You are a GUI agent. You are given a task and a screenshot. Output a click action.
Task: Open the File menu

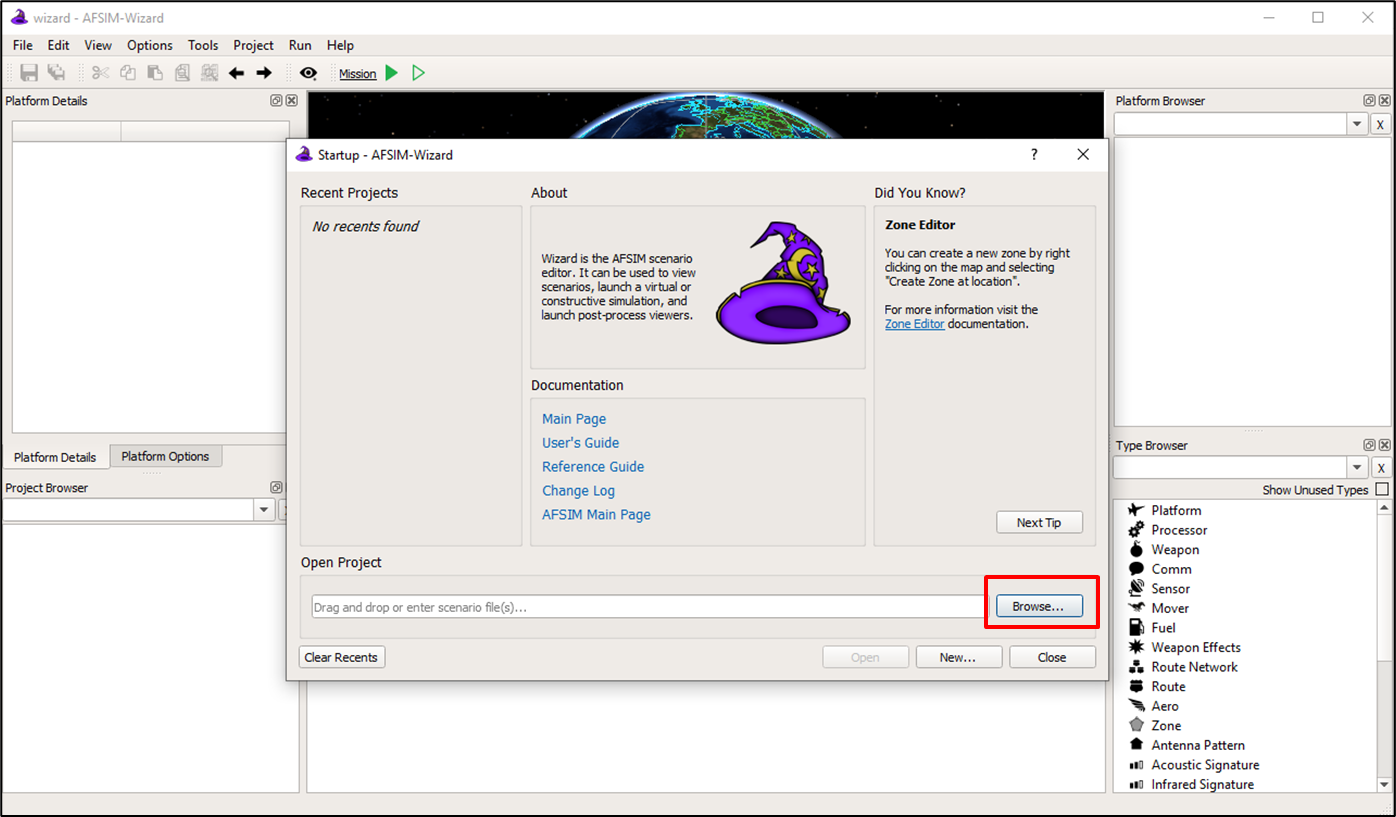click(x=23, y=45)
